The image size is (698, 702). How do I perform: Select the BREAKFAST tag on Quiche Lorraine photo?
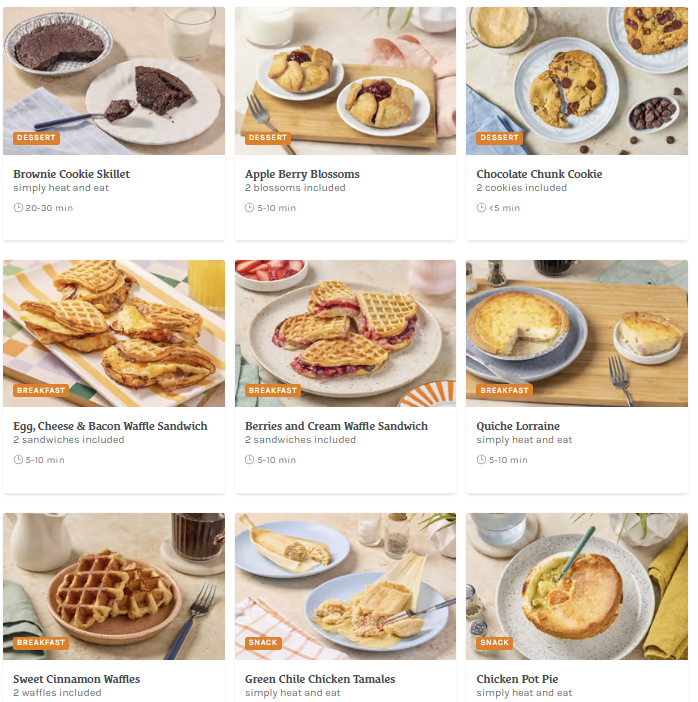pyautogui.click(x=504, y=390)
